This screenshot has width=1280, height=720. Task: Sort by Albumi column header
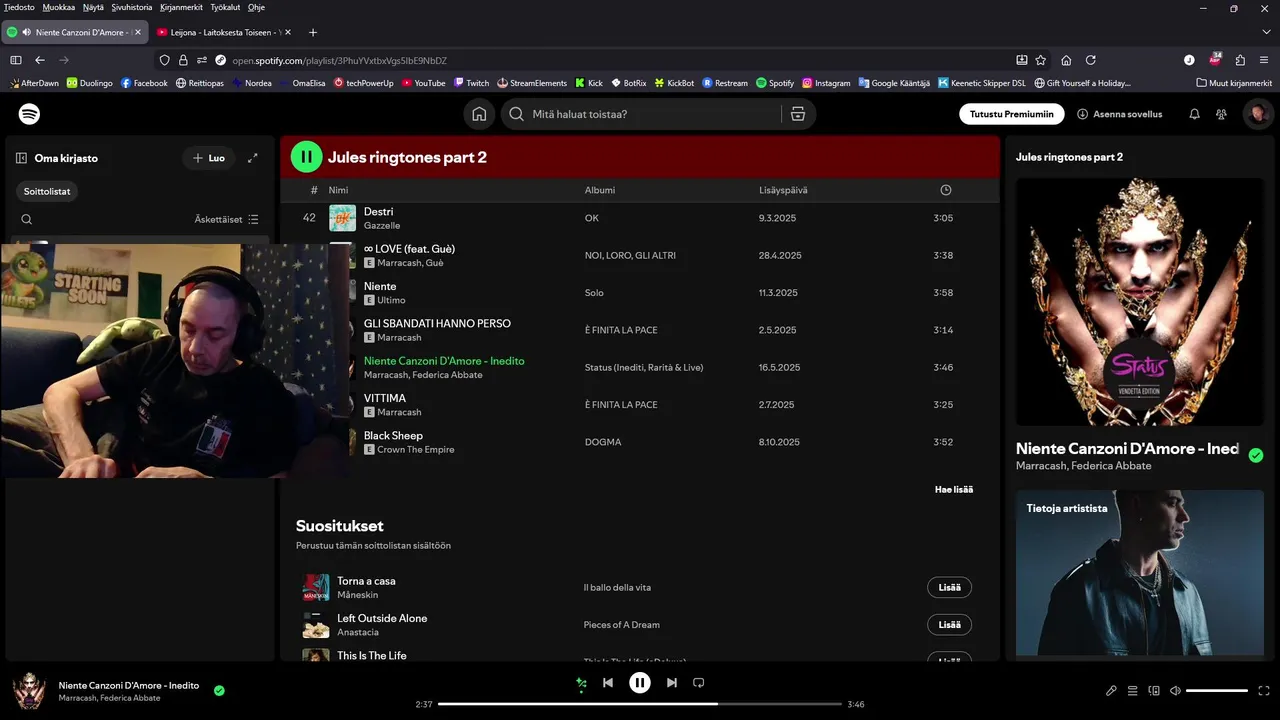pyautogui.click(x=600, y=190)
